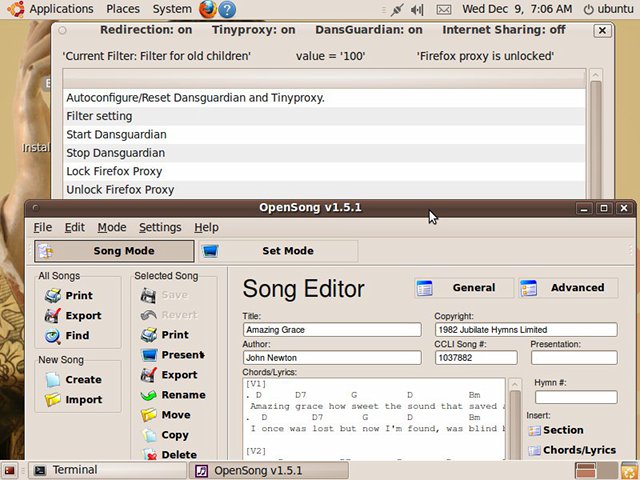The width and height of the screenshot is (640, 480).
Task: Click the trash icon in the bottom panel
Action: coord(629,471)
